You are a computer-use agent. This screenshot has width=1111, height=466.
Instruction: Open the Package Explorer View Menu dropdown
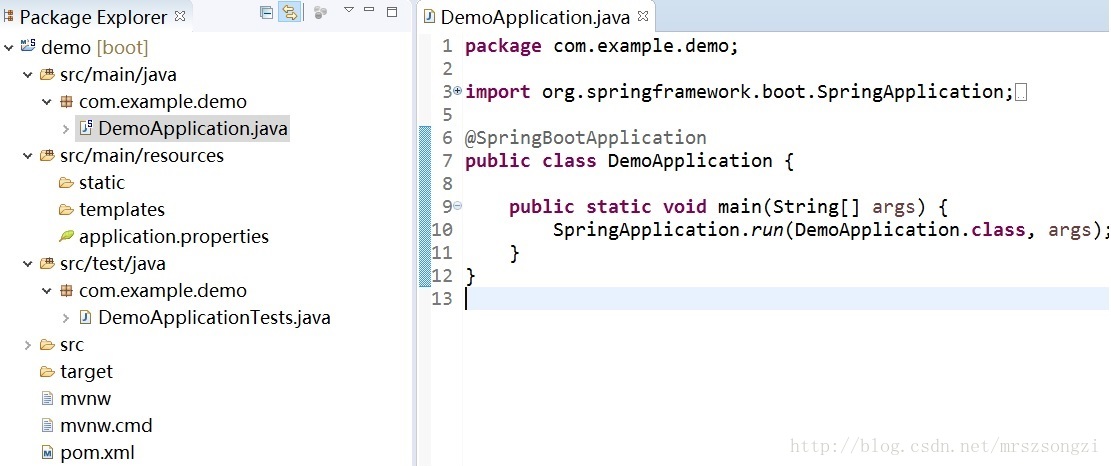point(349,10)
